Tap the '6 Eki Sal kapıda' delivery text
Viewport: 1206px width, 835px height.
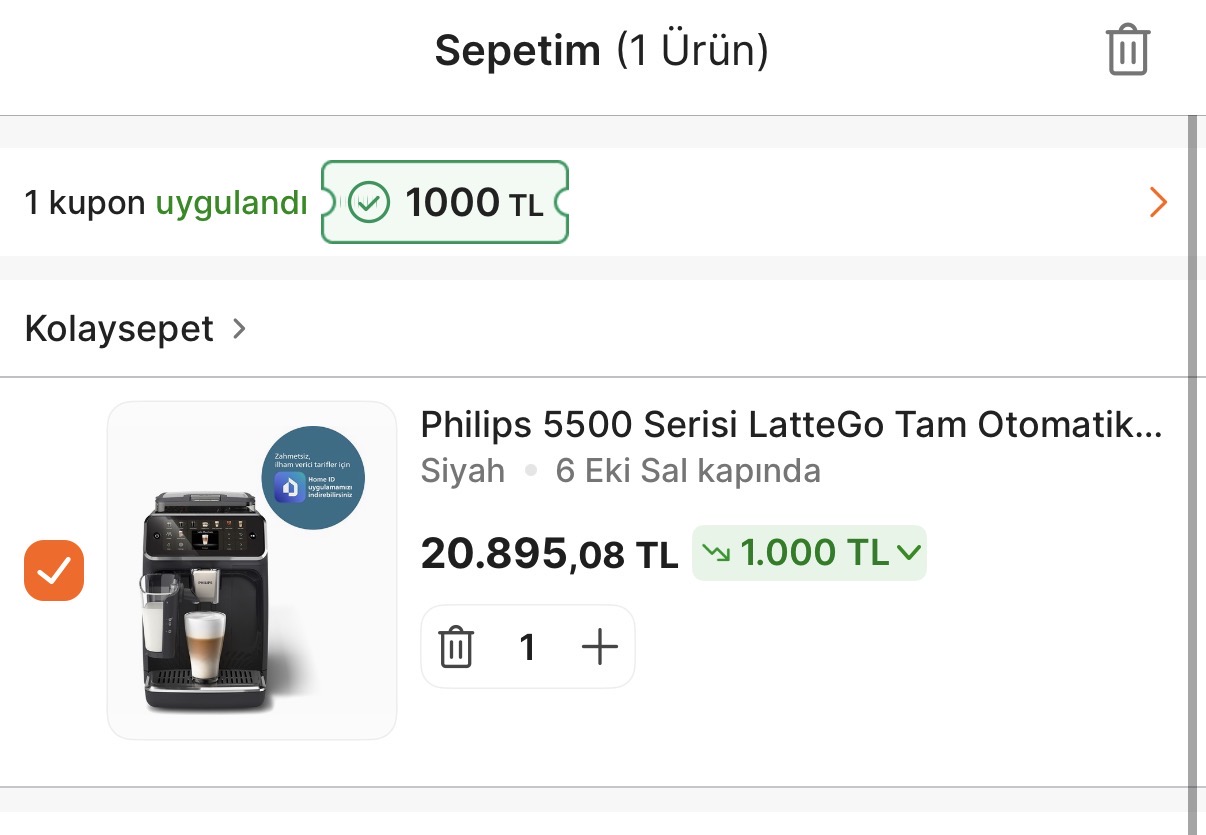tap(688, 470)
